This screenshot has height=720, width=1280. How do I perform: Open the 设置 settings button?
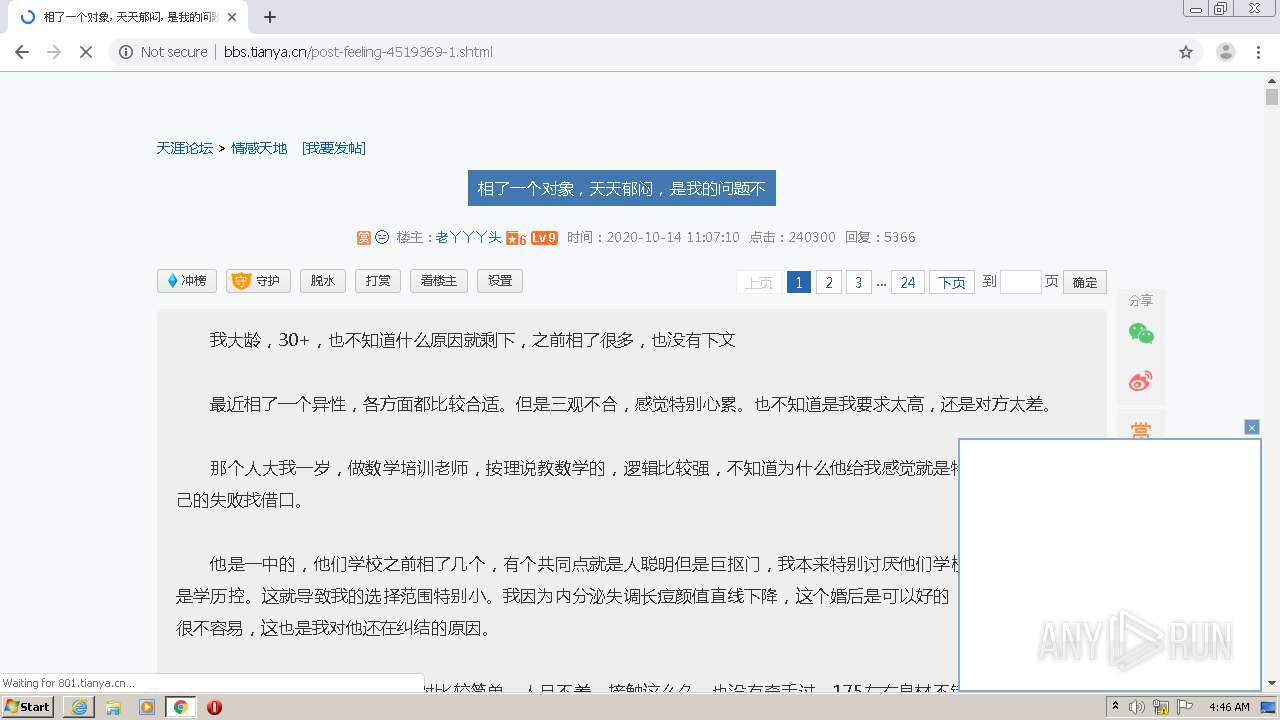click(x=500, y=281)
